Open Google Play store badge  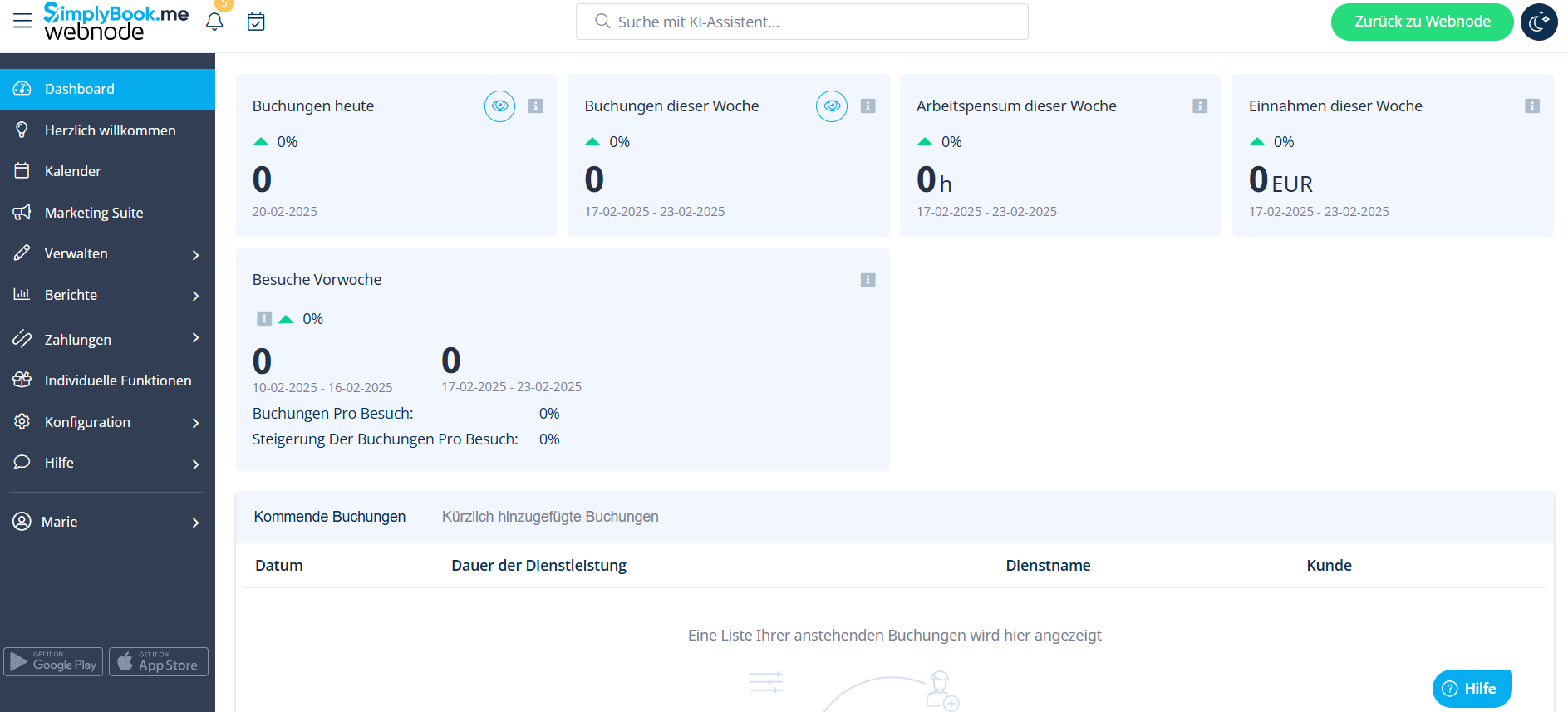[x=54, y=662]
